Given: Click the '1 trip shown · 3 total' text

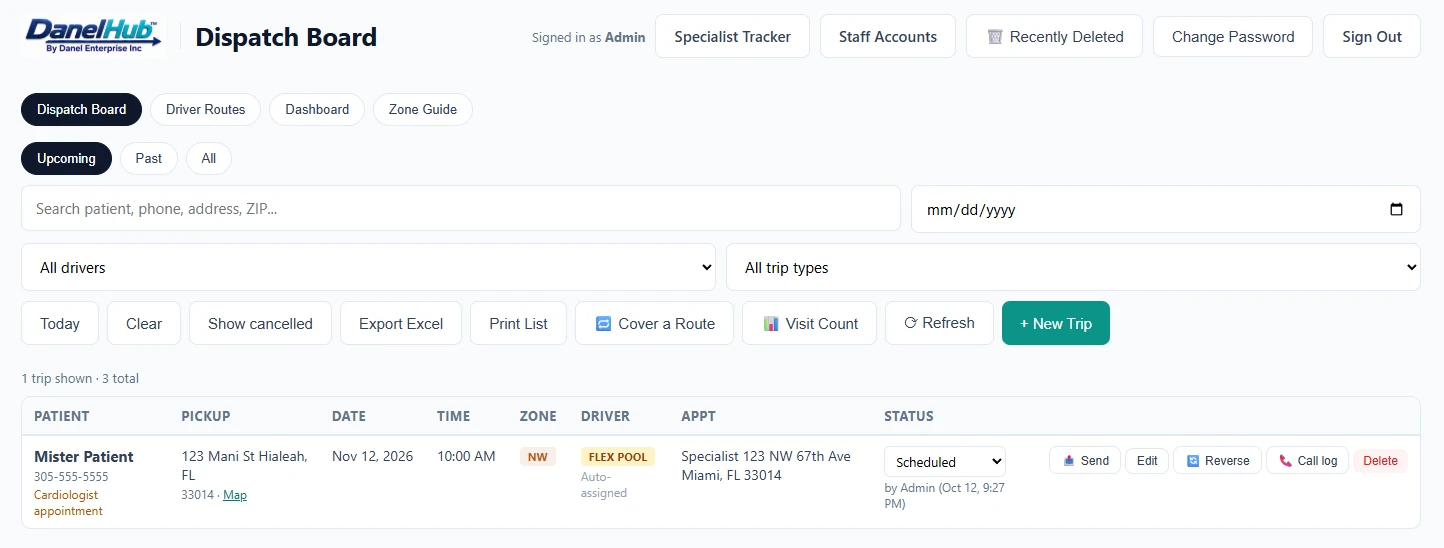Looking at the screenshot, I should (80, 379).
